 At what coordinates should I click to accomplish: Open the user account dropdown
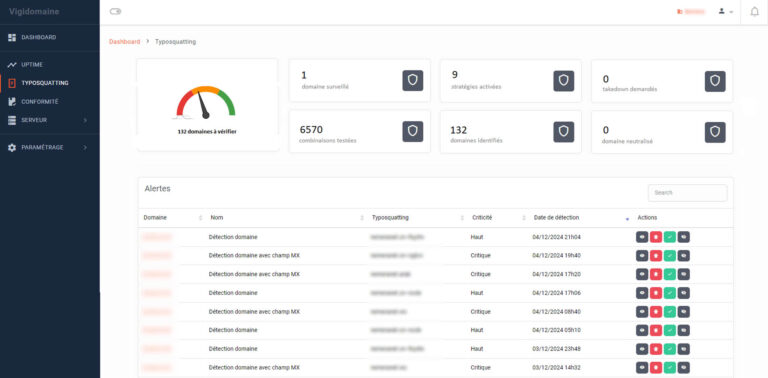(725, 12)
